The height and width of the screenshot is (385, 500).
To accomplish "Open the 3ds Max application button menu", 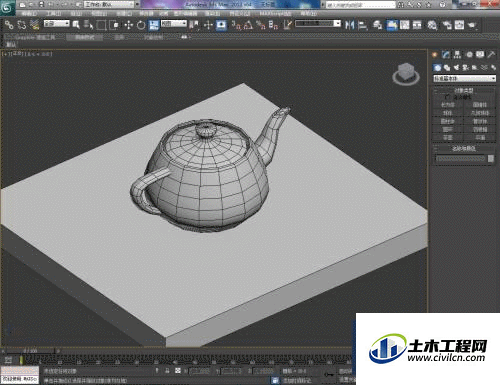I will click(x=7, y=8).
